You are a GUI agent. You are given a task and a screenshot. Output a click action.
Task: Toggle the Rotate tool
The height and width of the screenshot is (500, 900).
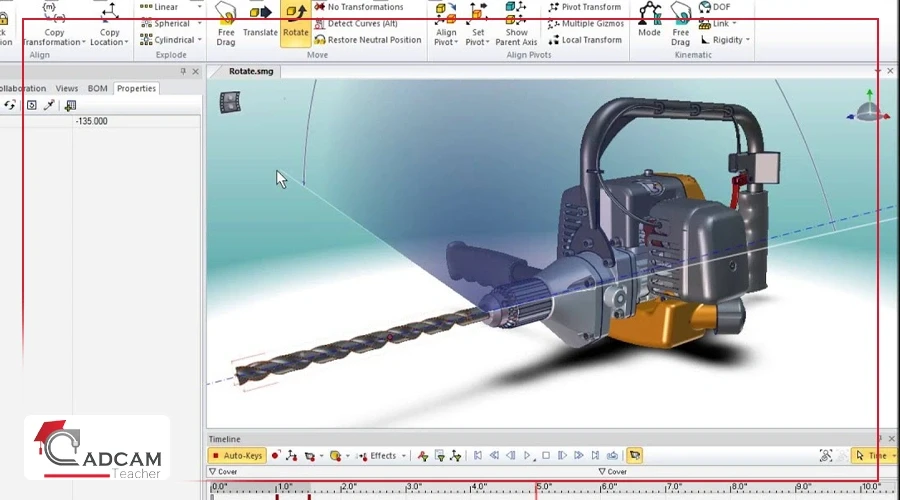pos(296,24)
